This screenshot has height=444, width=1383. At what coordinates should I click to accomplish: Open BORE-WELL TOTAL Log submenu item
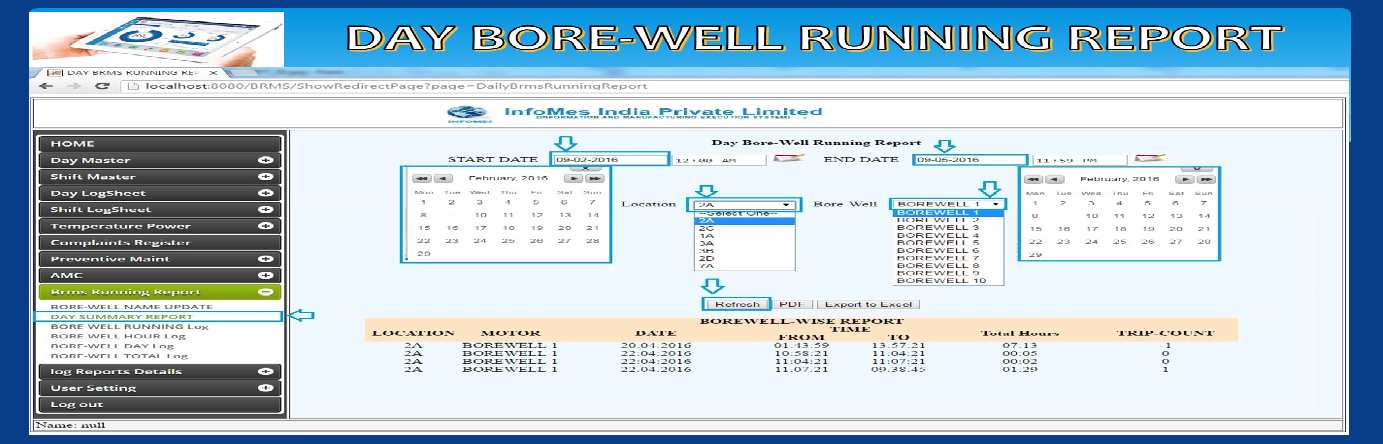tap(119, 355)
